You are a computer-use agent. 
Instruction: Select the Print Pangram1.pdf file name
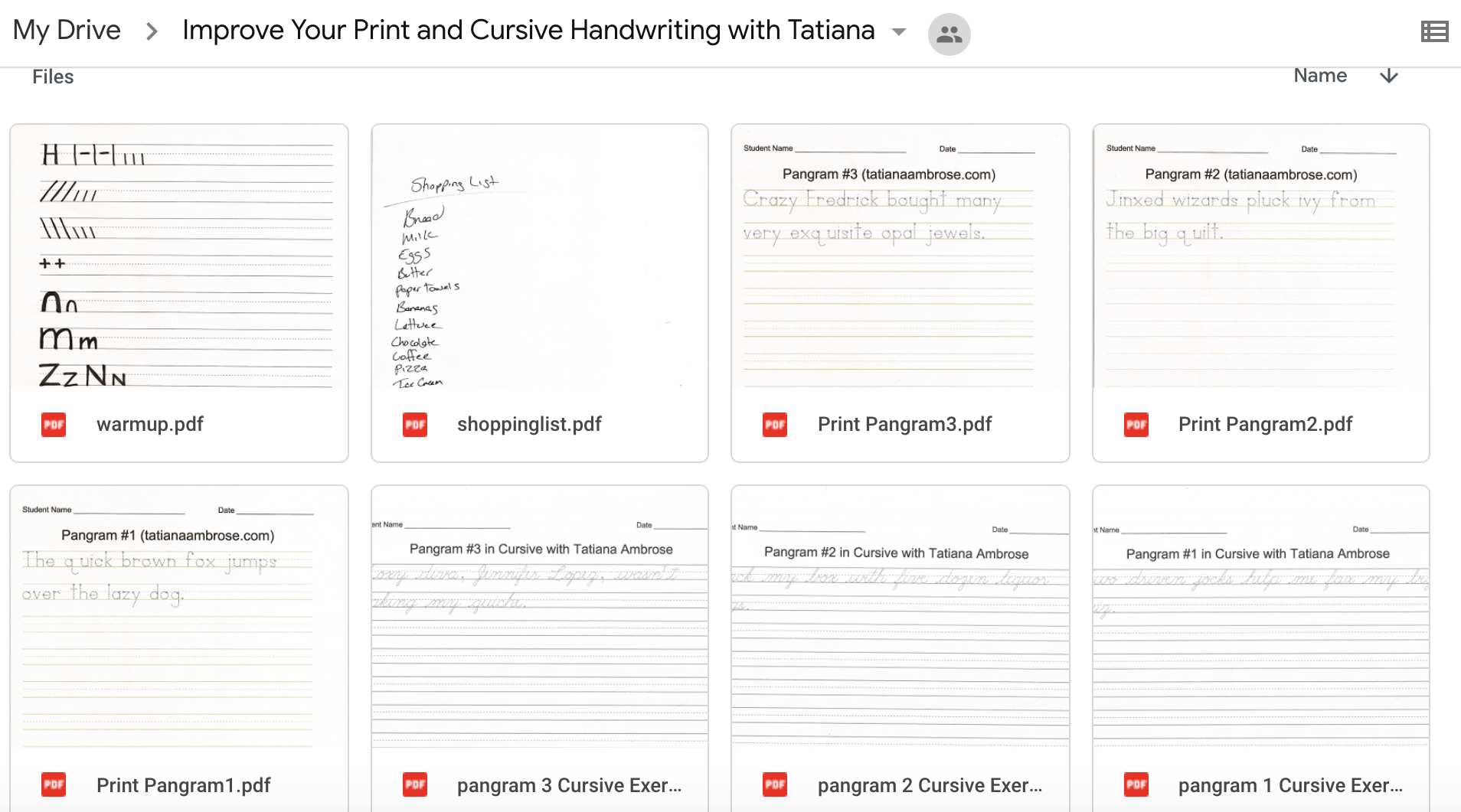click(183, 785)
